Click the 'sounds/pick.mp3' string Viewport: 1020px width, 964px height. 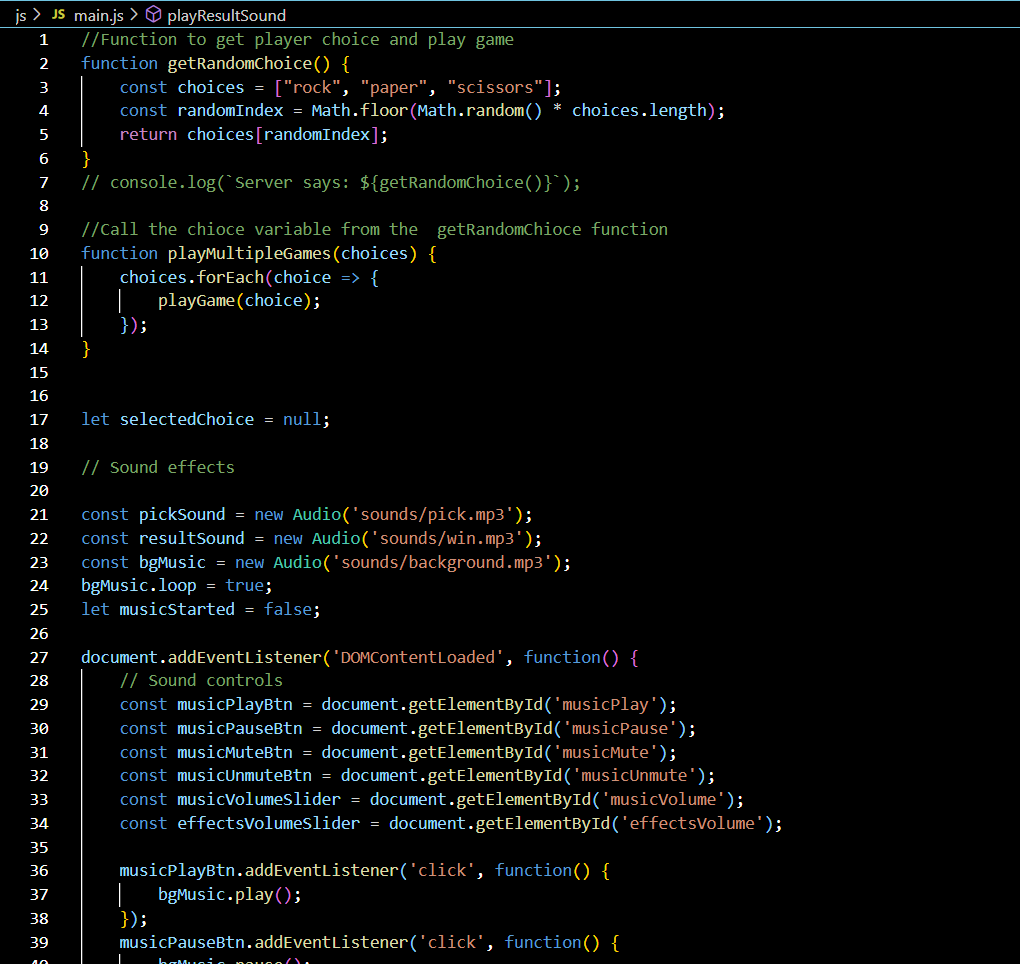click(437, 515)
